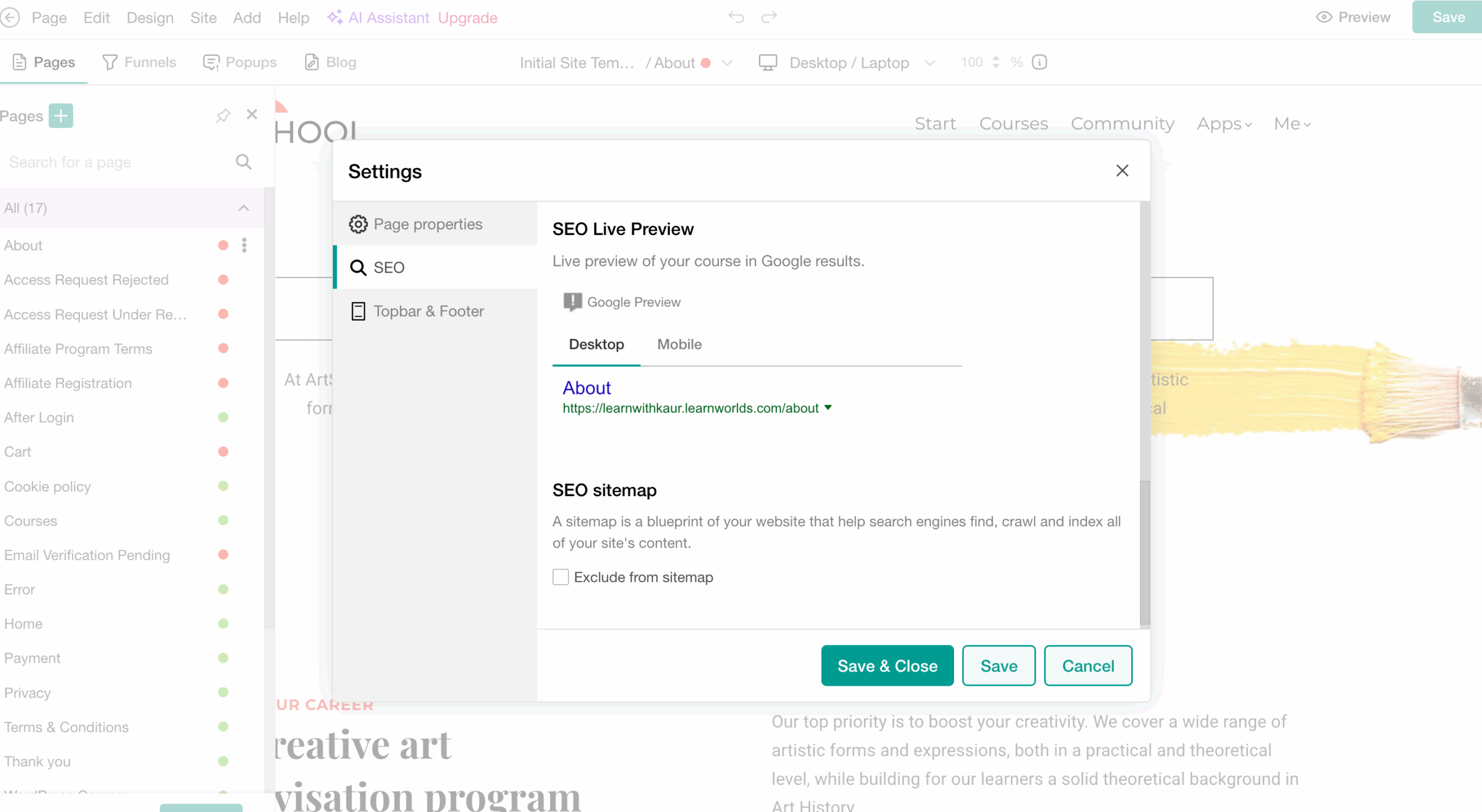Open the Blog section icon
The image size is (1482, 812).
click(311, 62)
